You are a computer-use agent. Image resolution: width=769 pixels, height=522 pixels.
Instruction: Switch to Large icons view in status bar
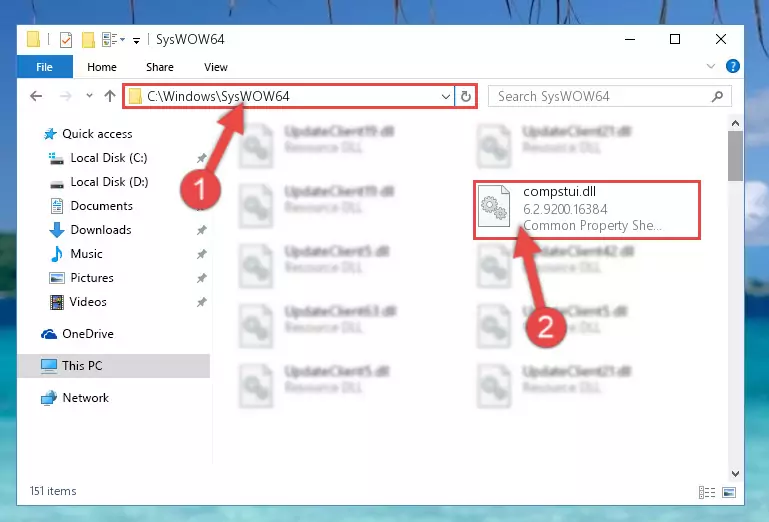(x=729, y=492)
